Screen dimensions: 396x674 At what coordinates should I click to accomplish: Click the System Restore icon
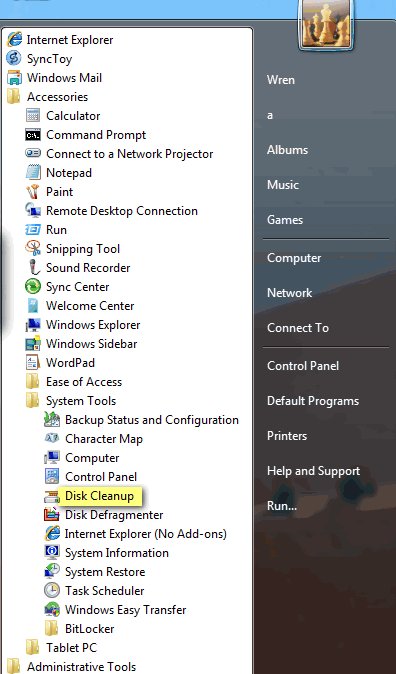[52, 571]
